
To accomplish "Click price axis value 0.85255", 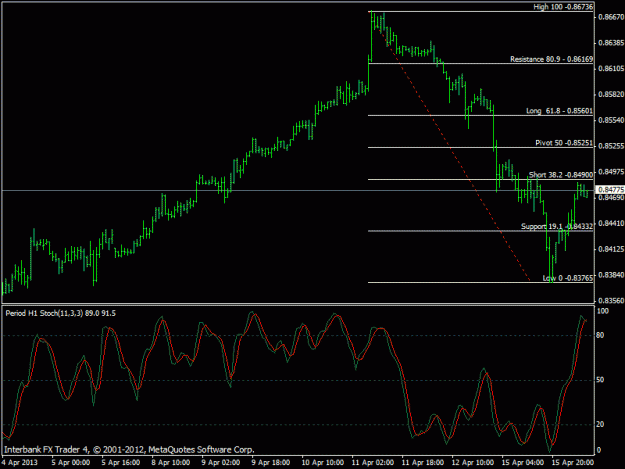I will pos(611,146).
